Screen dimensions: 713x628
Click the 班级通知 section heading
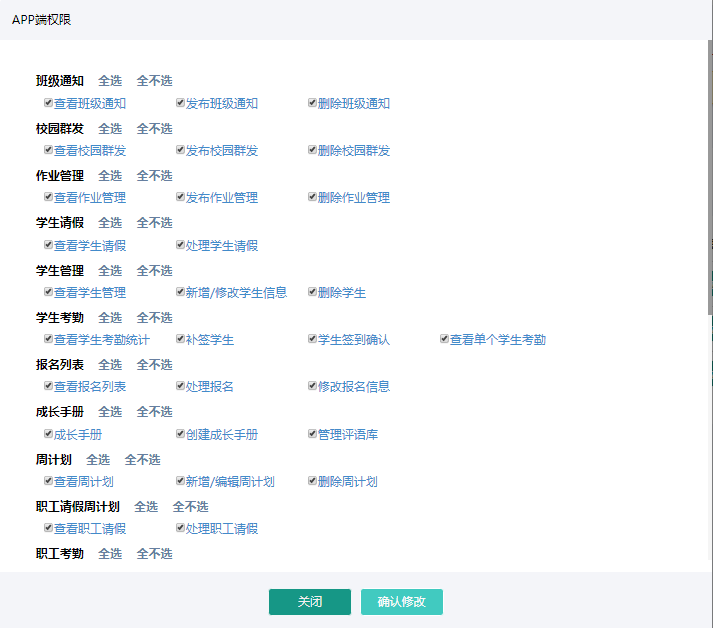coord(60,81)
